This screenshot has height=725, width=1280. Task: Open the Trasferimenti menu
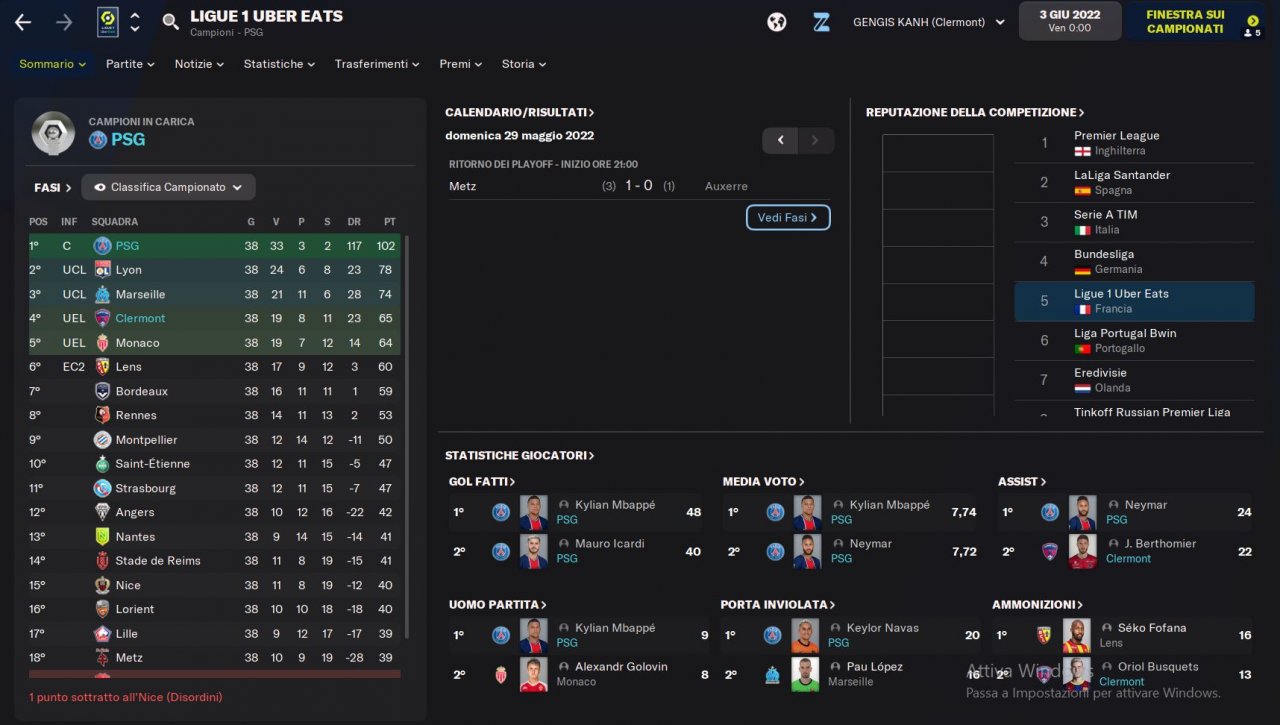(377, 64)
